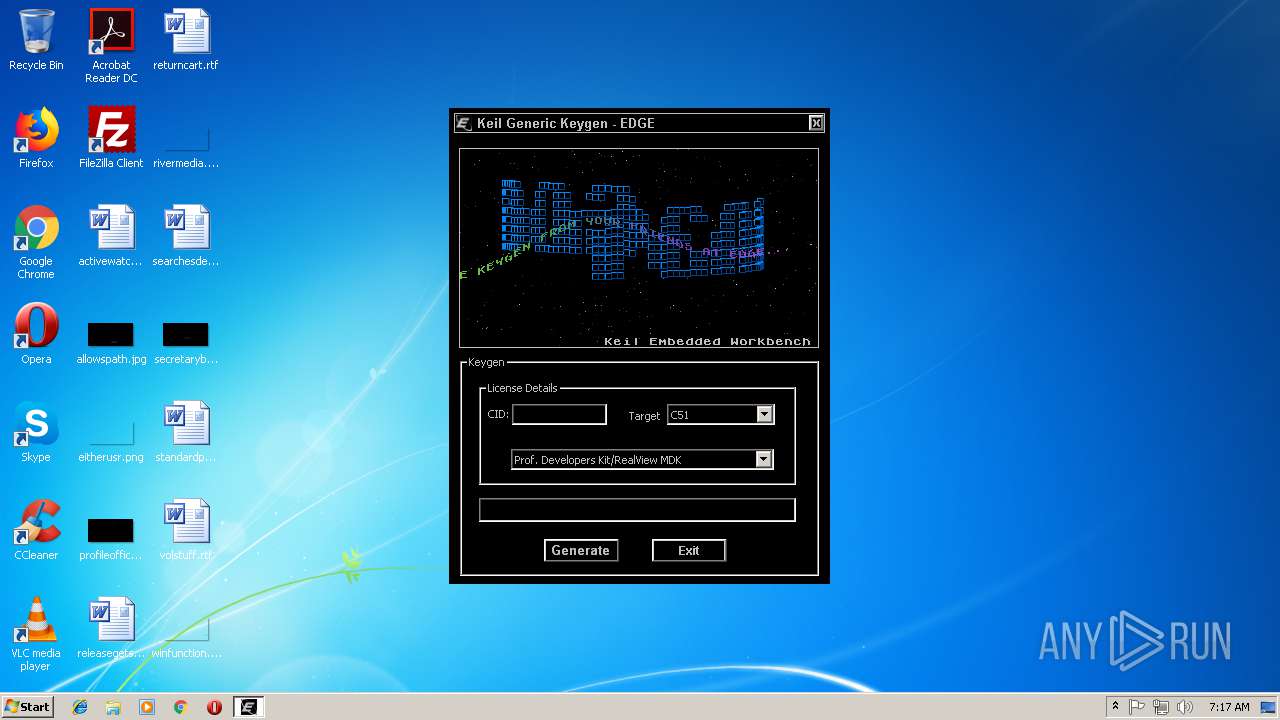Select FileZilla Client desktop shortcut
The width and height of the screenshot is (1280, 720).
tap(111, 138)
